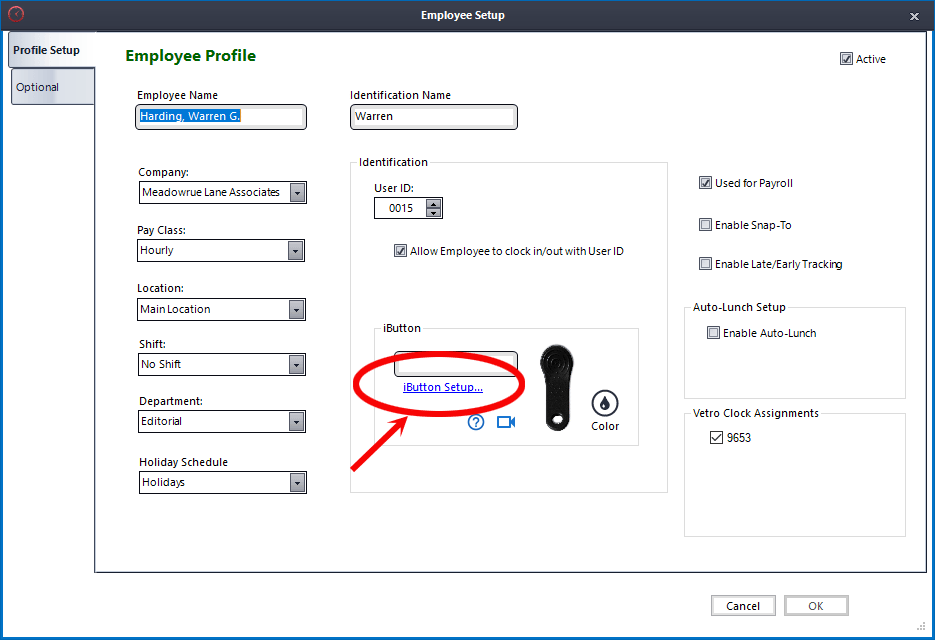Expand the Pay Class dropdown
Viewport: 935px width, 640px height.
pos(297,250)
